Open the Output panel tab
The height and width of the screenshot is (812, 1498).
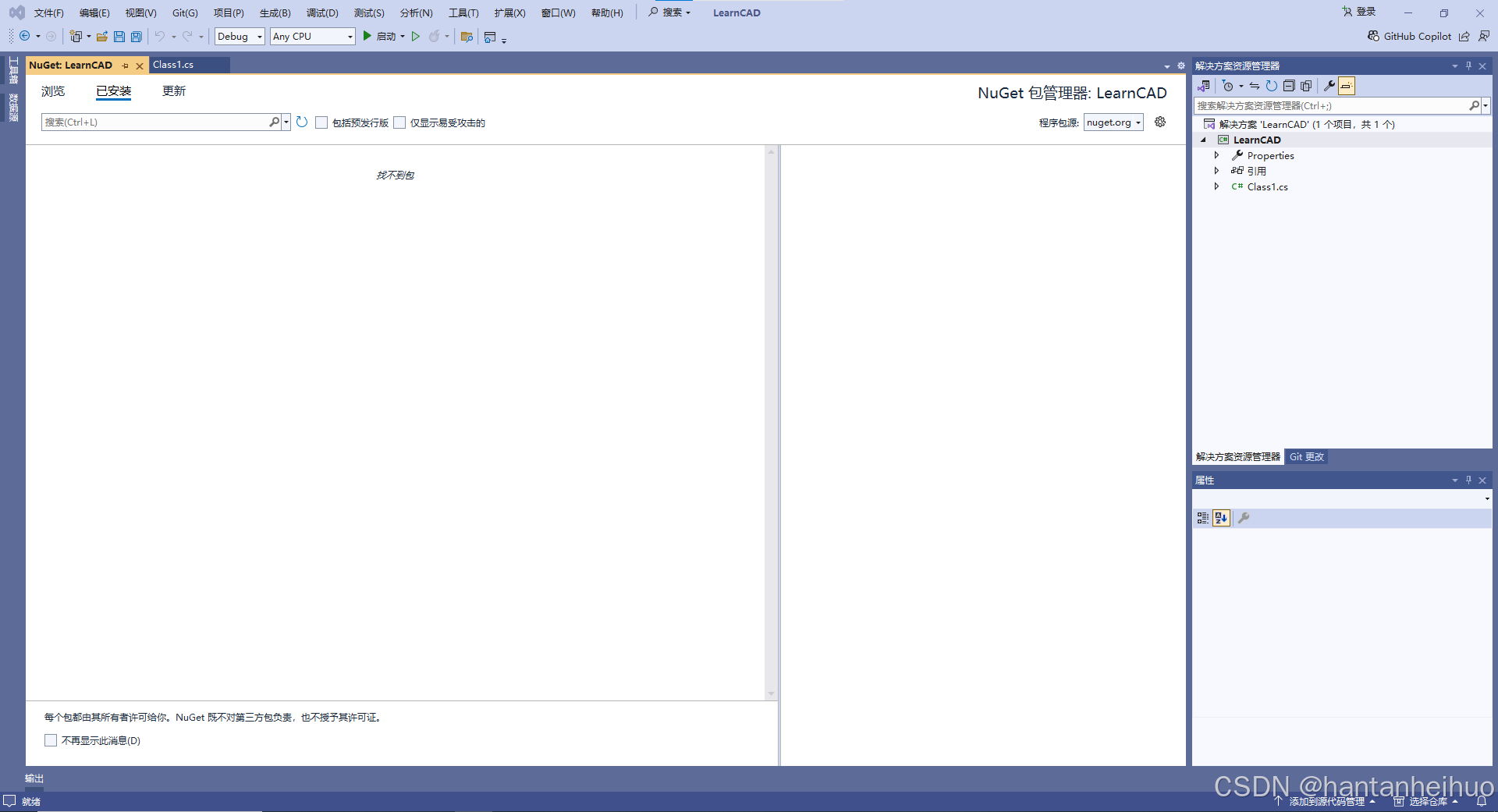34,778
